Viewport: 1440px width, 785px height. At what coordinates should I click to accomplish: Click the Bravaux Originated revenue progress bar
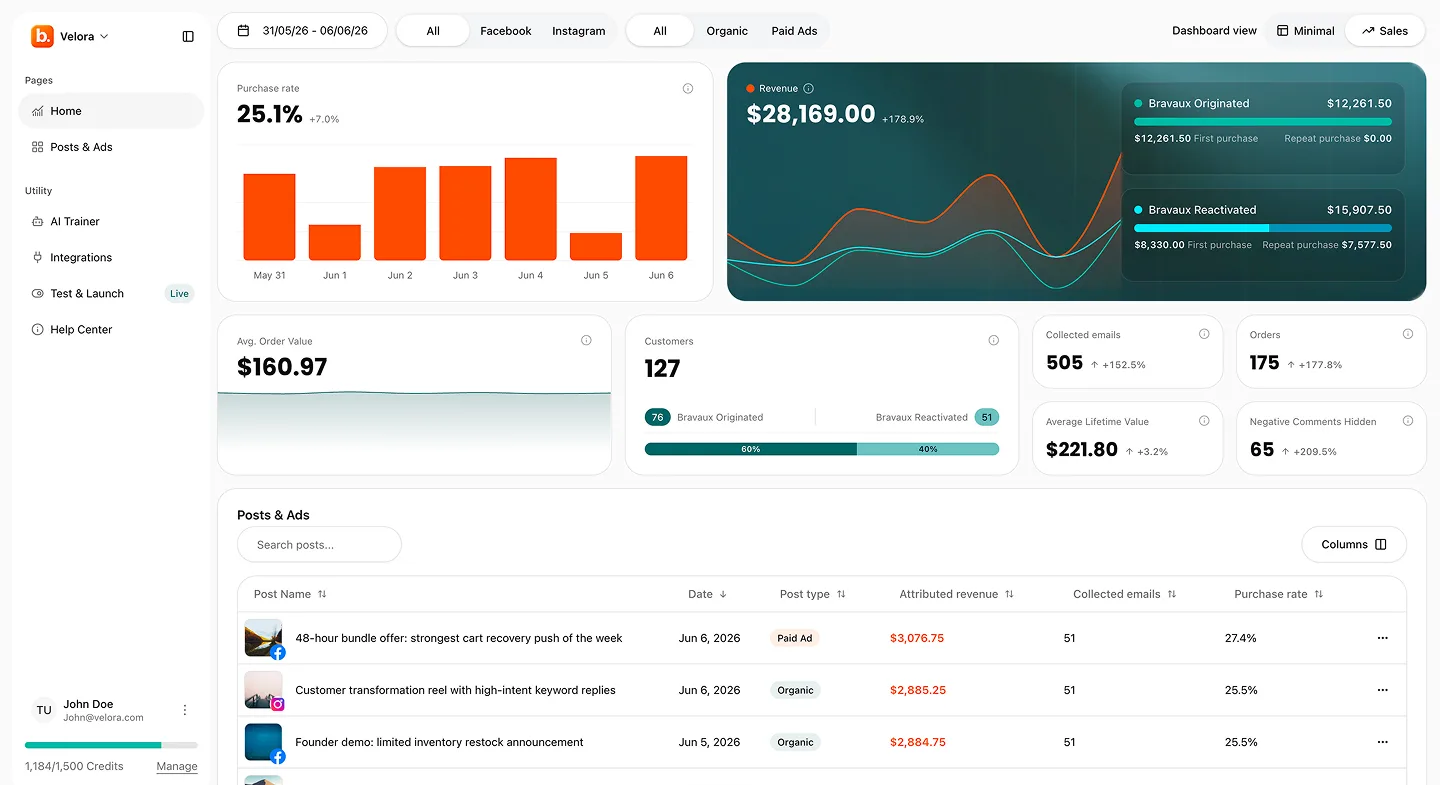[1263, 122]
